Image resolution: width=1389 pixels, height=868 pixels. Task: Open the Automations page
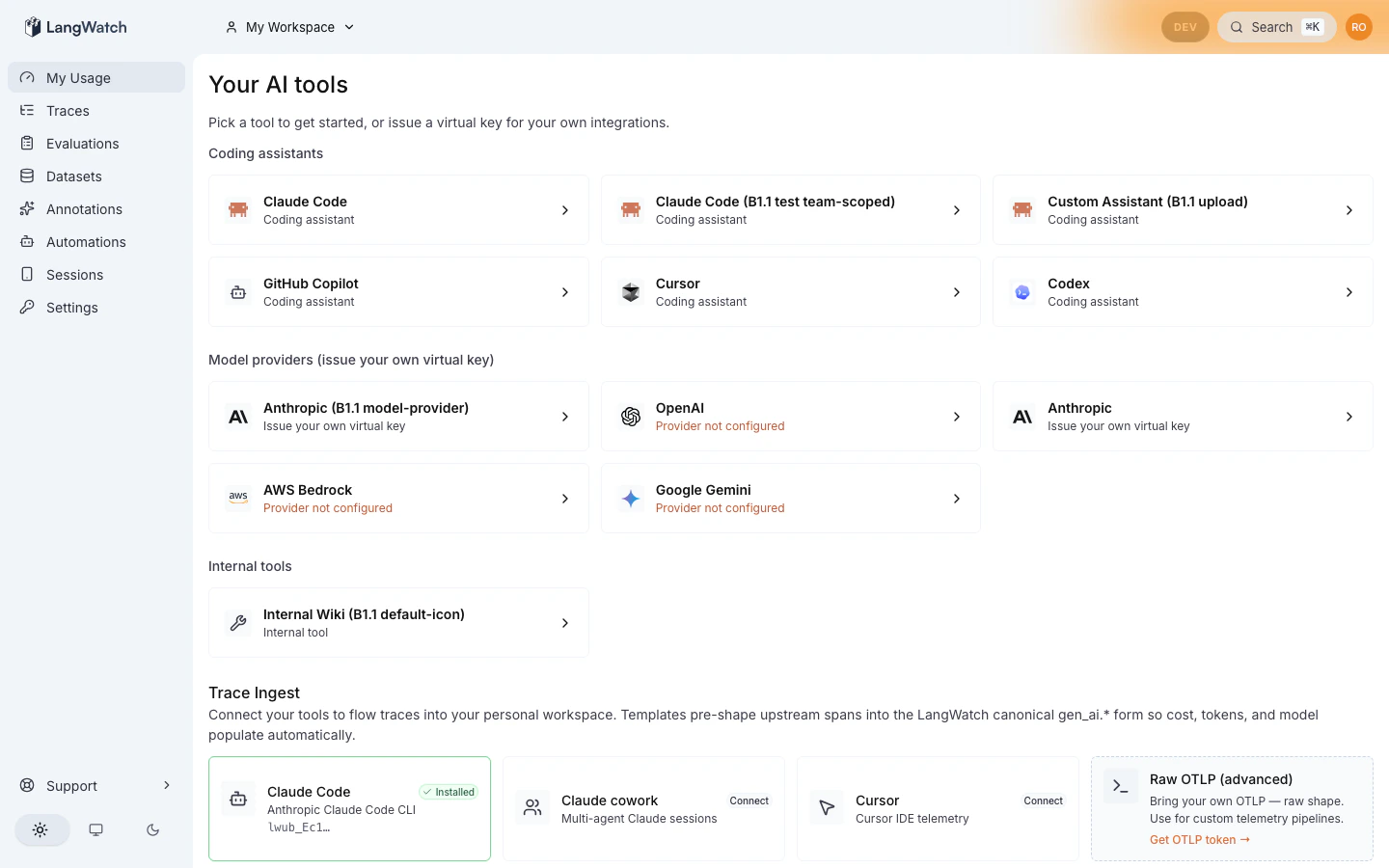96,242
